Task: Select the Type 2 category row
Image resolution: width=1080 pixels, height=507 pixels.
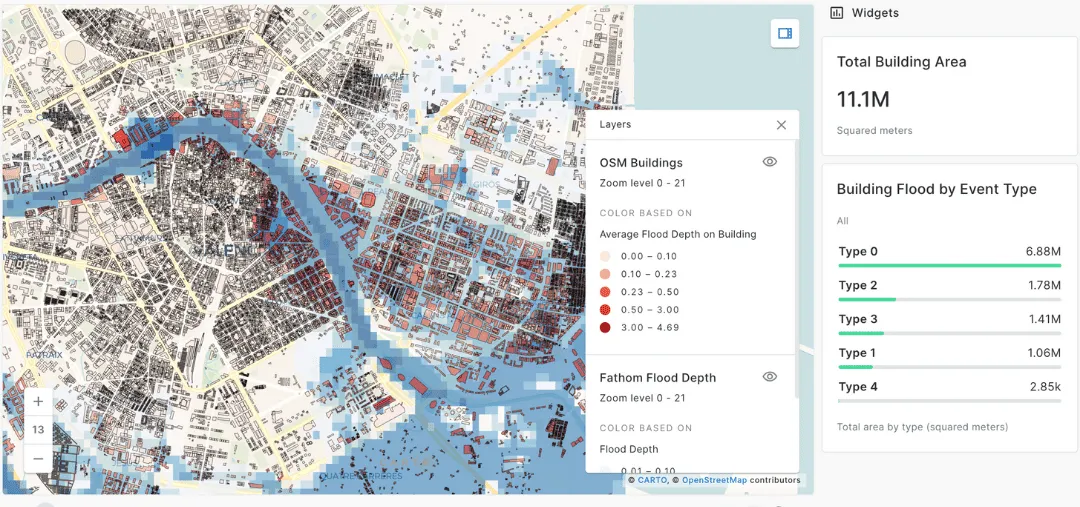Action: pos(949,286)
